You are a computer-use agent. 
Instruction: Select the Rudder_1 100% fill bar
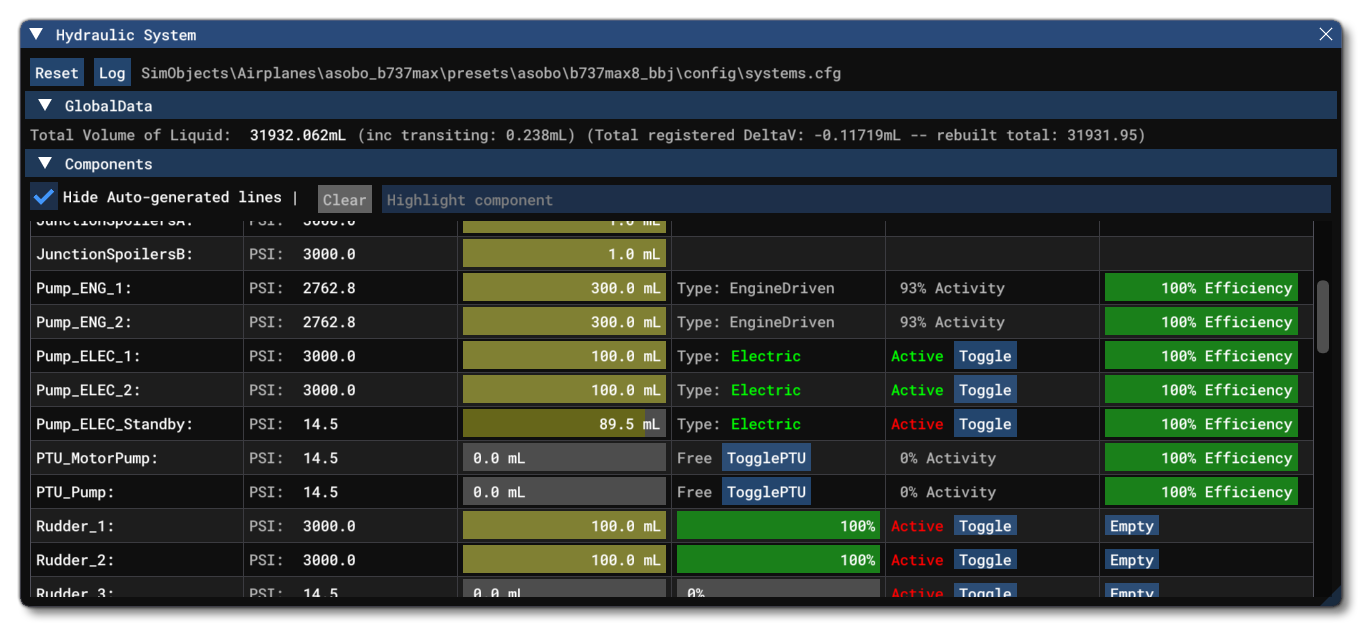tap(778, 525)
